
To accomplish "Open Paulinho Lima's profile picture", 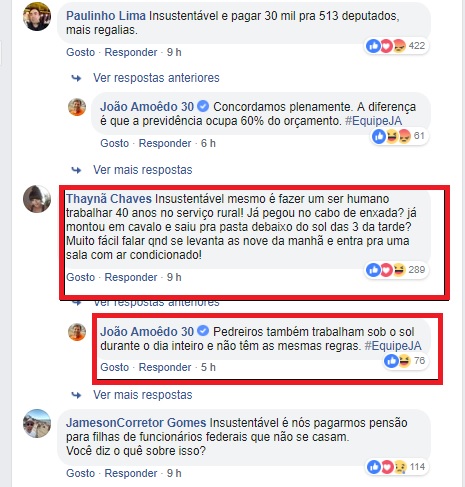I will (37, 17).
